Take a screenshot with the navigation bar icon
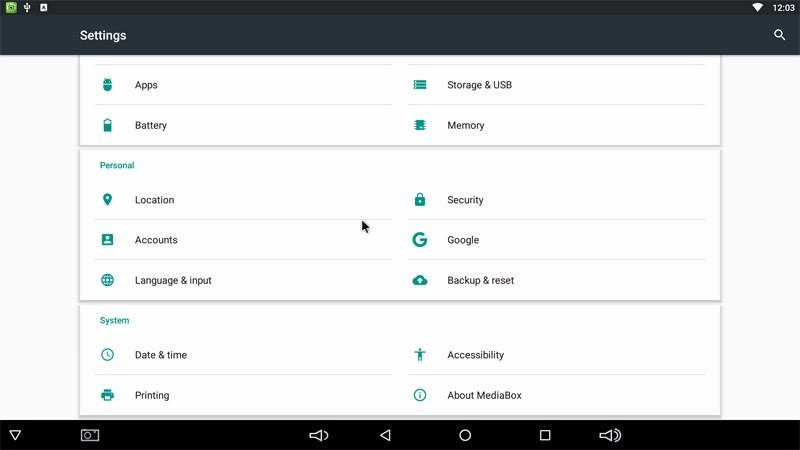Viewport: 800px width, 450px height. click(90, 435)
